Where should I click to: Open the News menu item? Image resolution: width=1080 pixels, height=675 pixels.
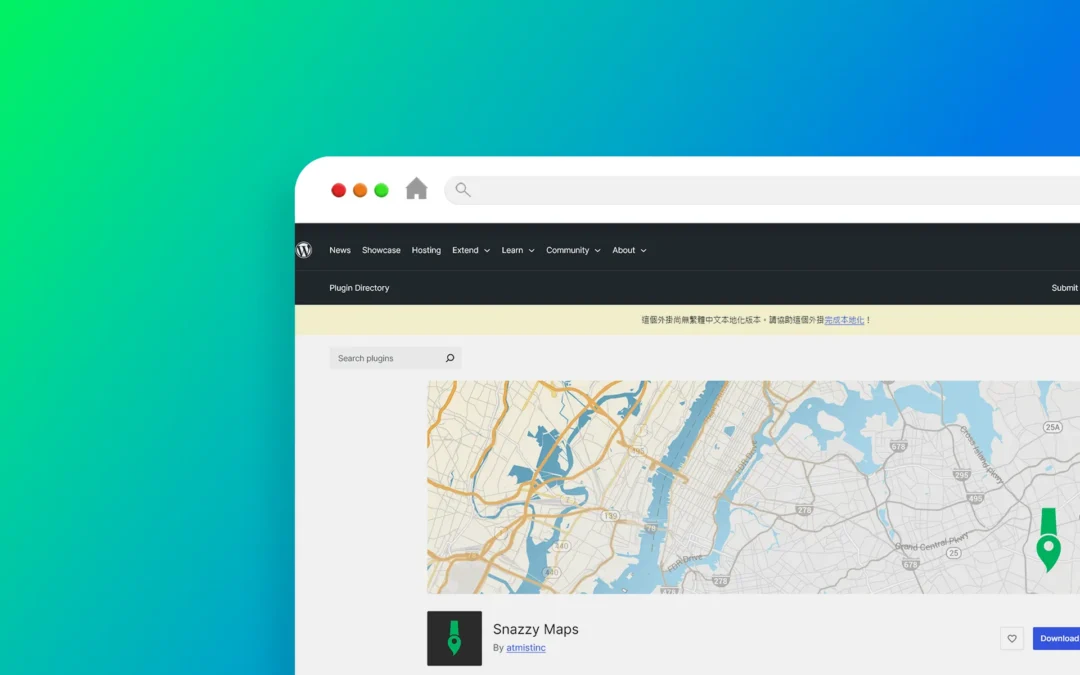[340, 250]
